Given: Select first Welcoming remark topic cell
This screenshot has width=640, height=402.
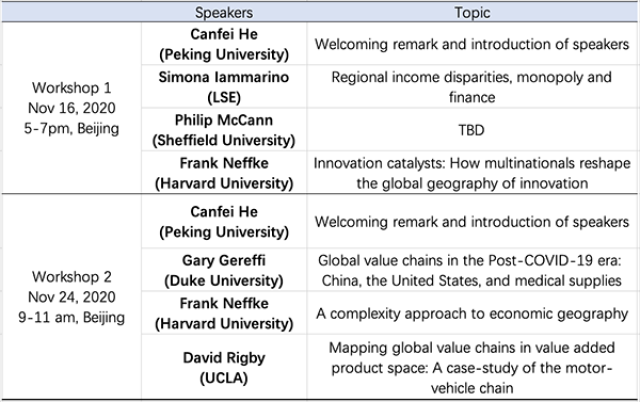Looking at the screenshot, I should click(x=469, y=45).
